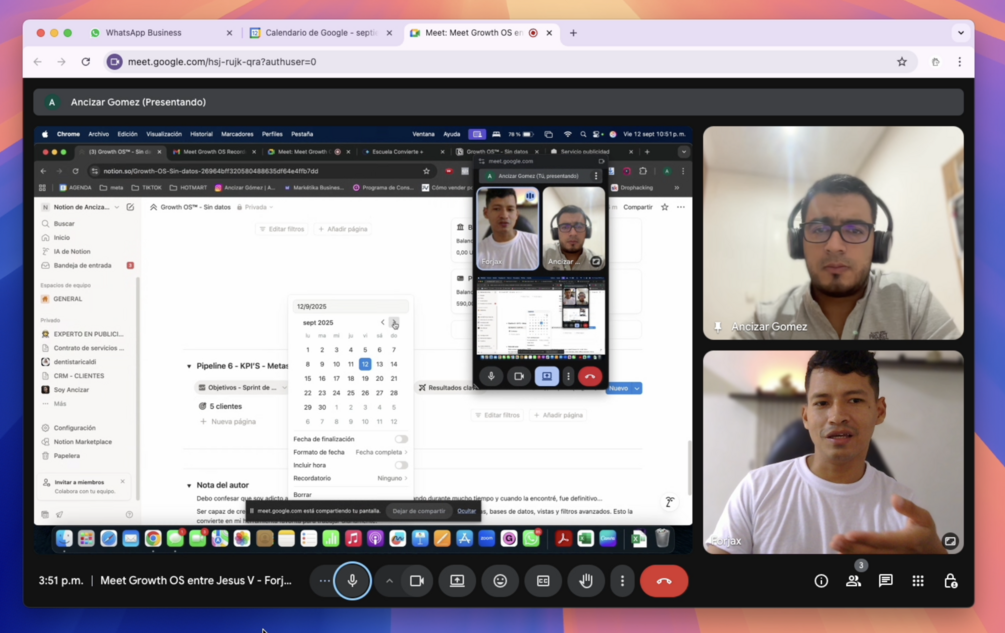The height and width of the screenshot is (633, 1005).
Task: Click Compartir in shared Notion page
Action: [638, 207]
